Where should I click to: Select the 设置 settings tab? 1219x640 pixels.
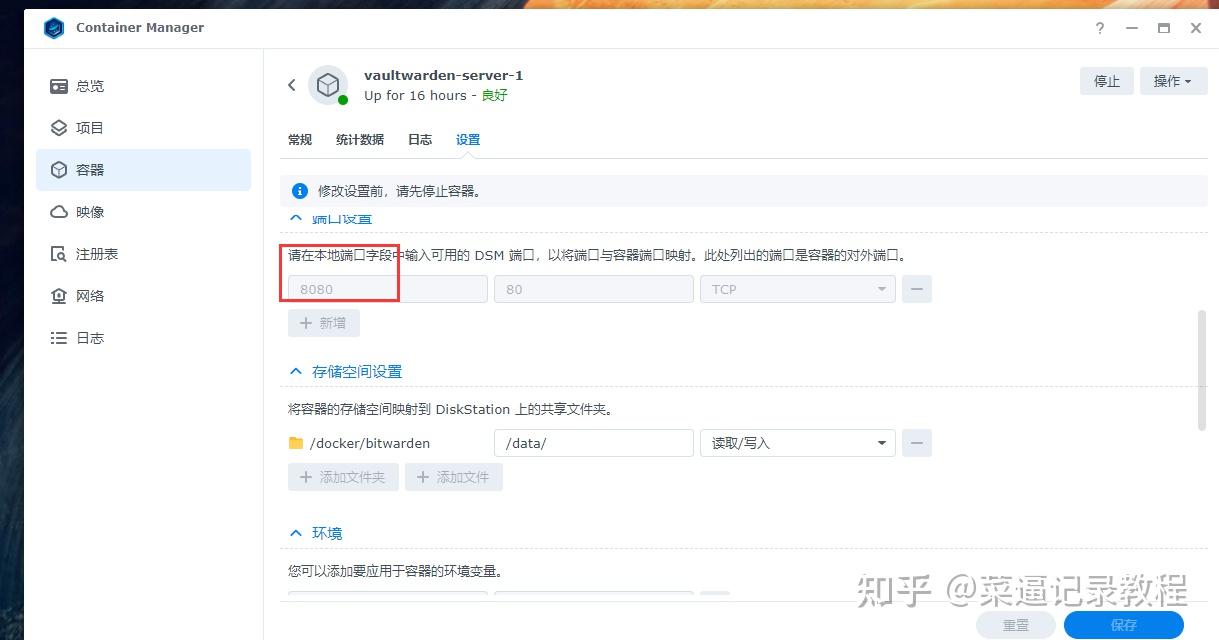pos(468,140)
